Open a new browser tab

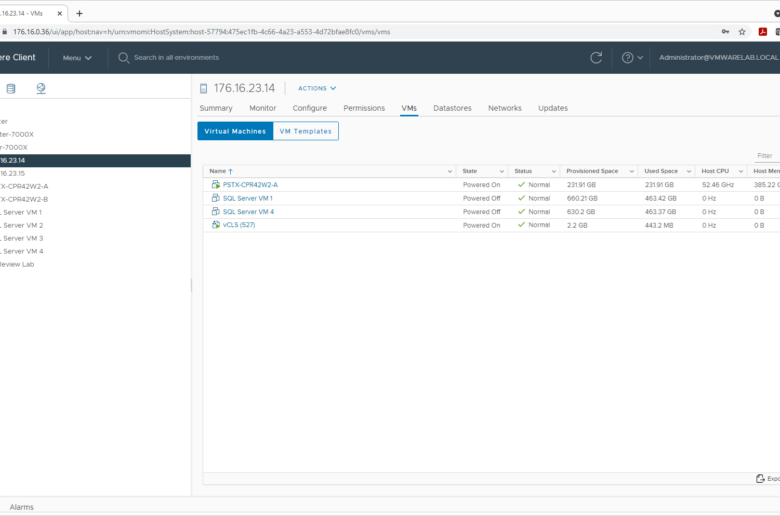(79, 13)
